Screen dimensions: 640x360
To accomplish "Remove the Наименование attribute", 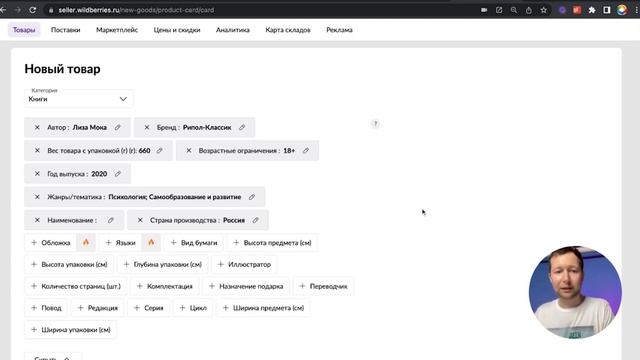I will (x=37, y=220).
